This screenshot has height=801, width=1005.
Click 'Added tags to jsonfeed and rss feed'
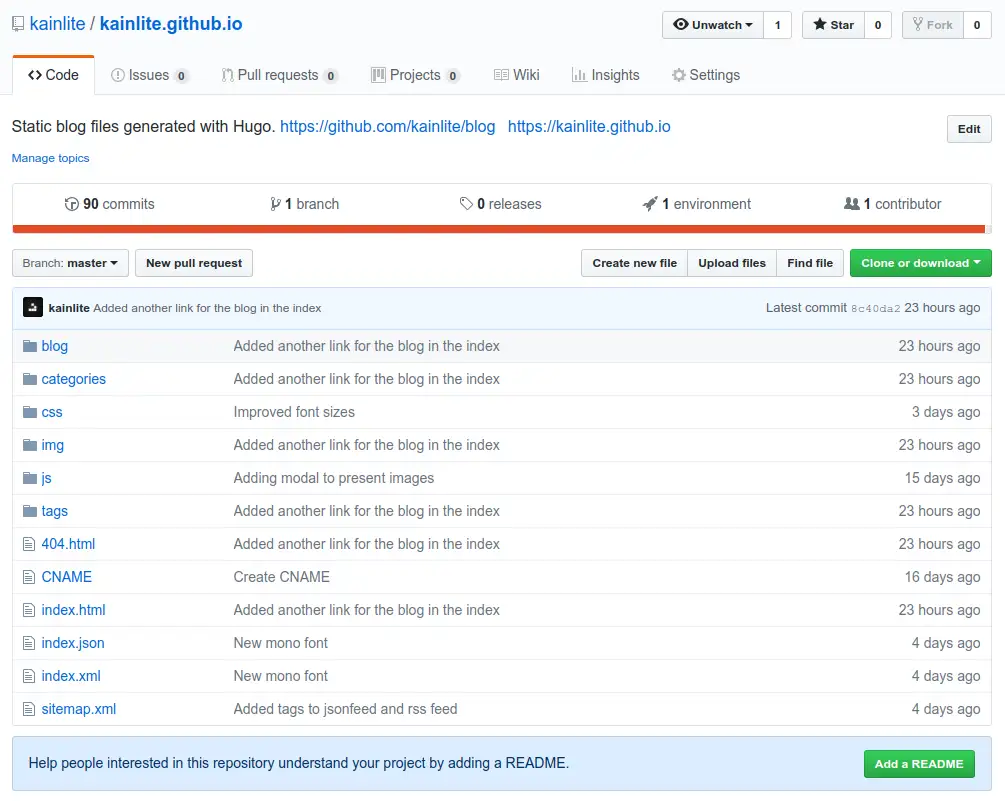345,709
